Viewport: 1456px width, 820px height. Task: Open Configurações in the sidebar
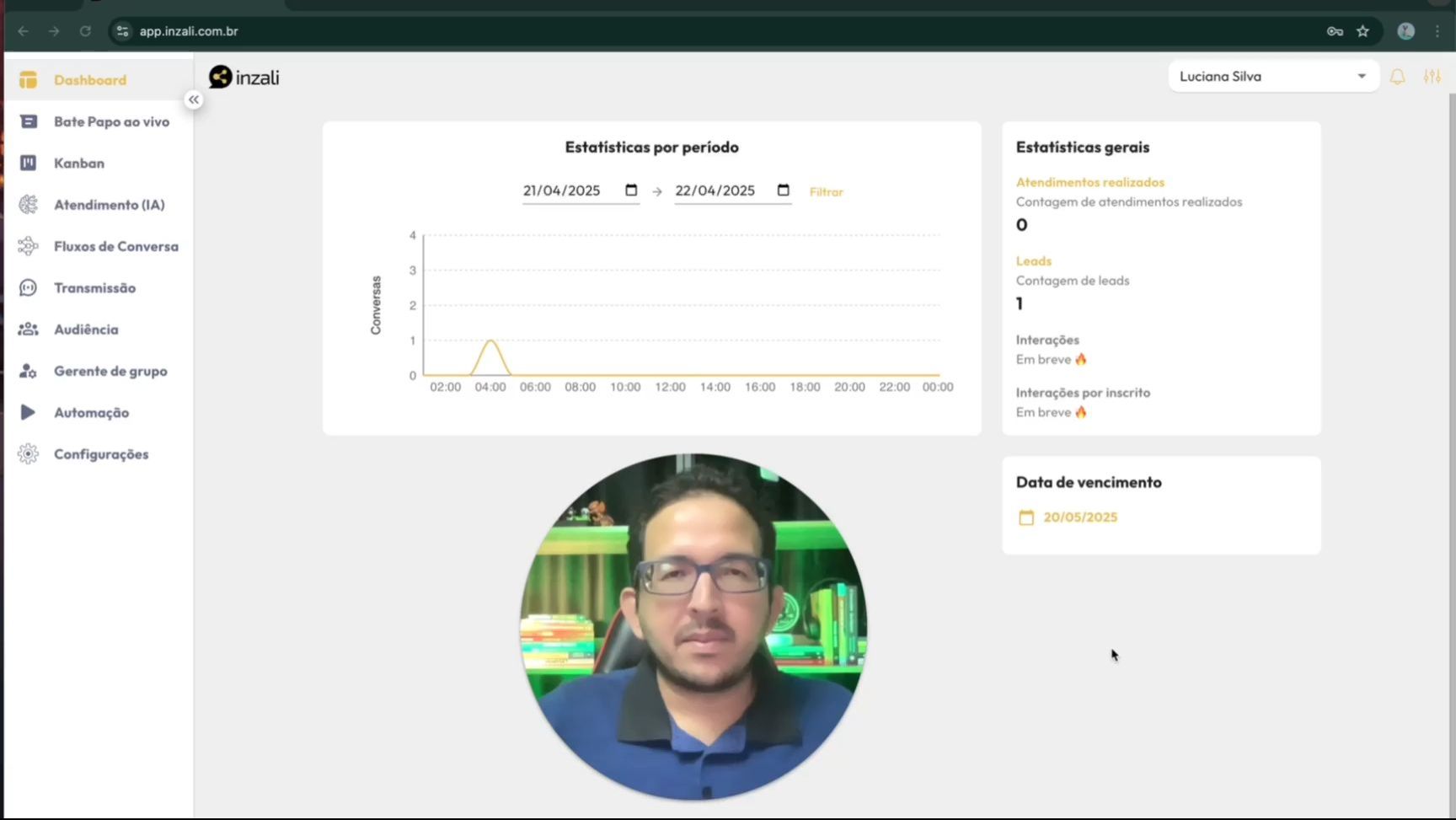[101, 454]
